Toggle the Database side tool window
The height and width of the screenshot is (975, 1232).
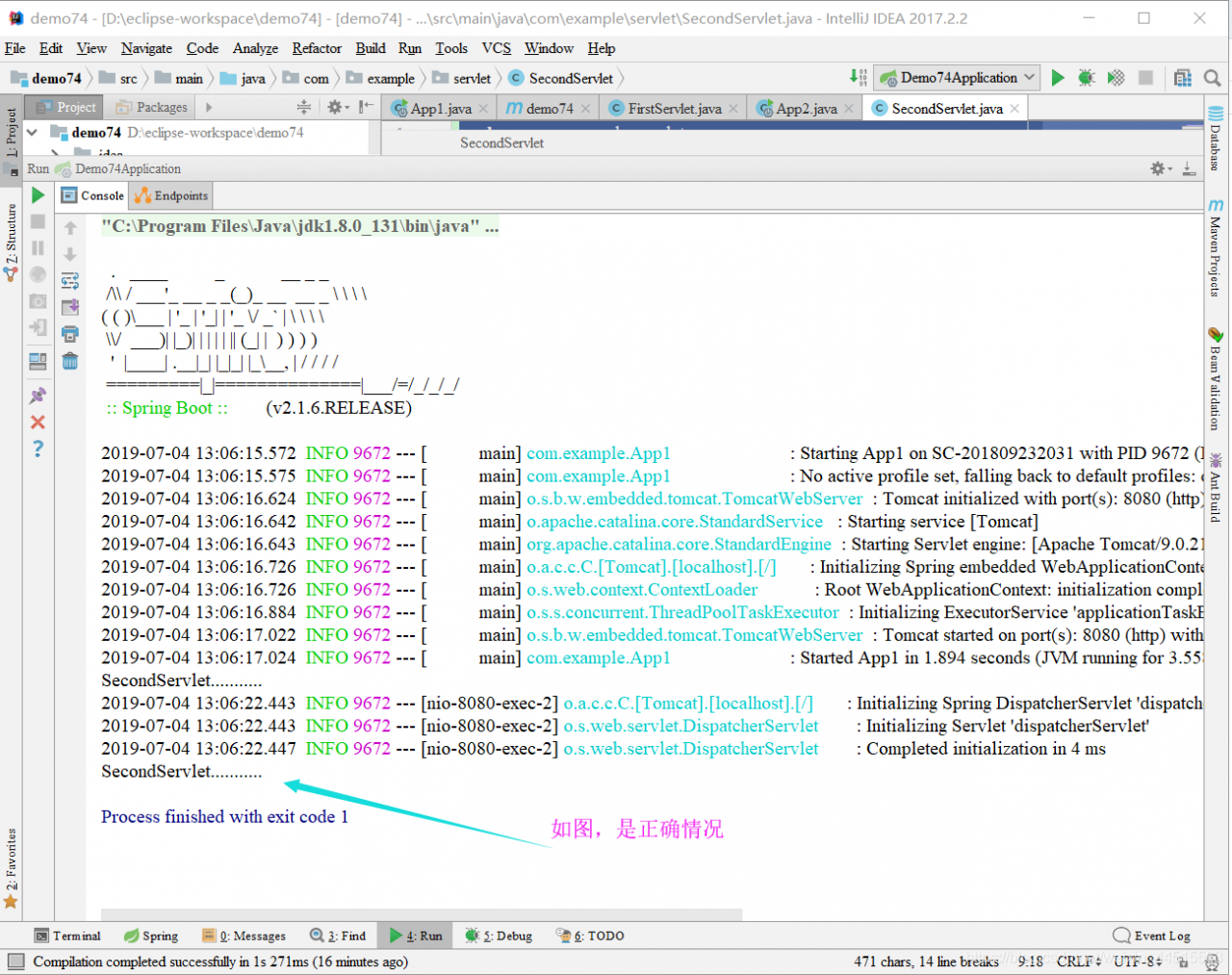click(x=1216, y=138)
